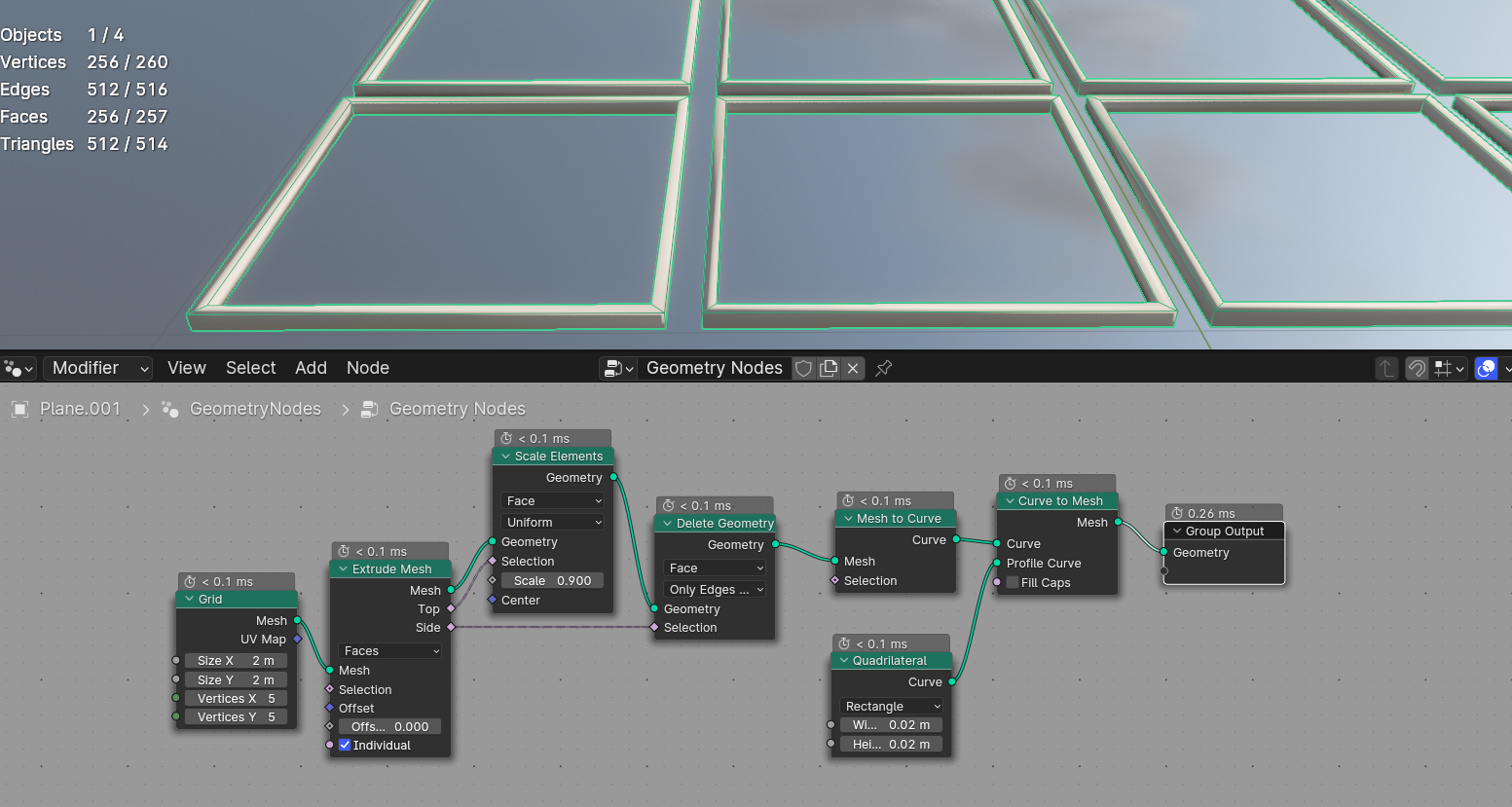Open snap node element dropdown
The image size is (1512, 807).
tap(1449, 368)
